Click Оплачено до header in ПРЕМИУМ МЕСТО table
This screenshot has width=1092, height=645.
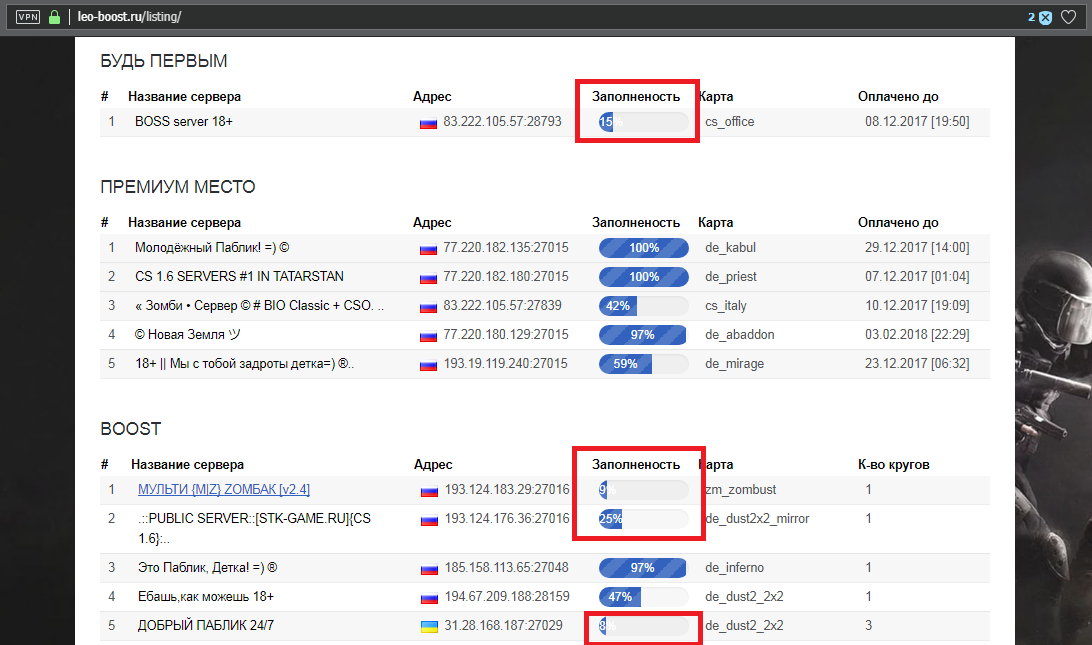tap(898, 223)
